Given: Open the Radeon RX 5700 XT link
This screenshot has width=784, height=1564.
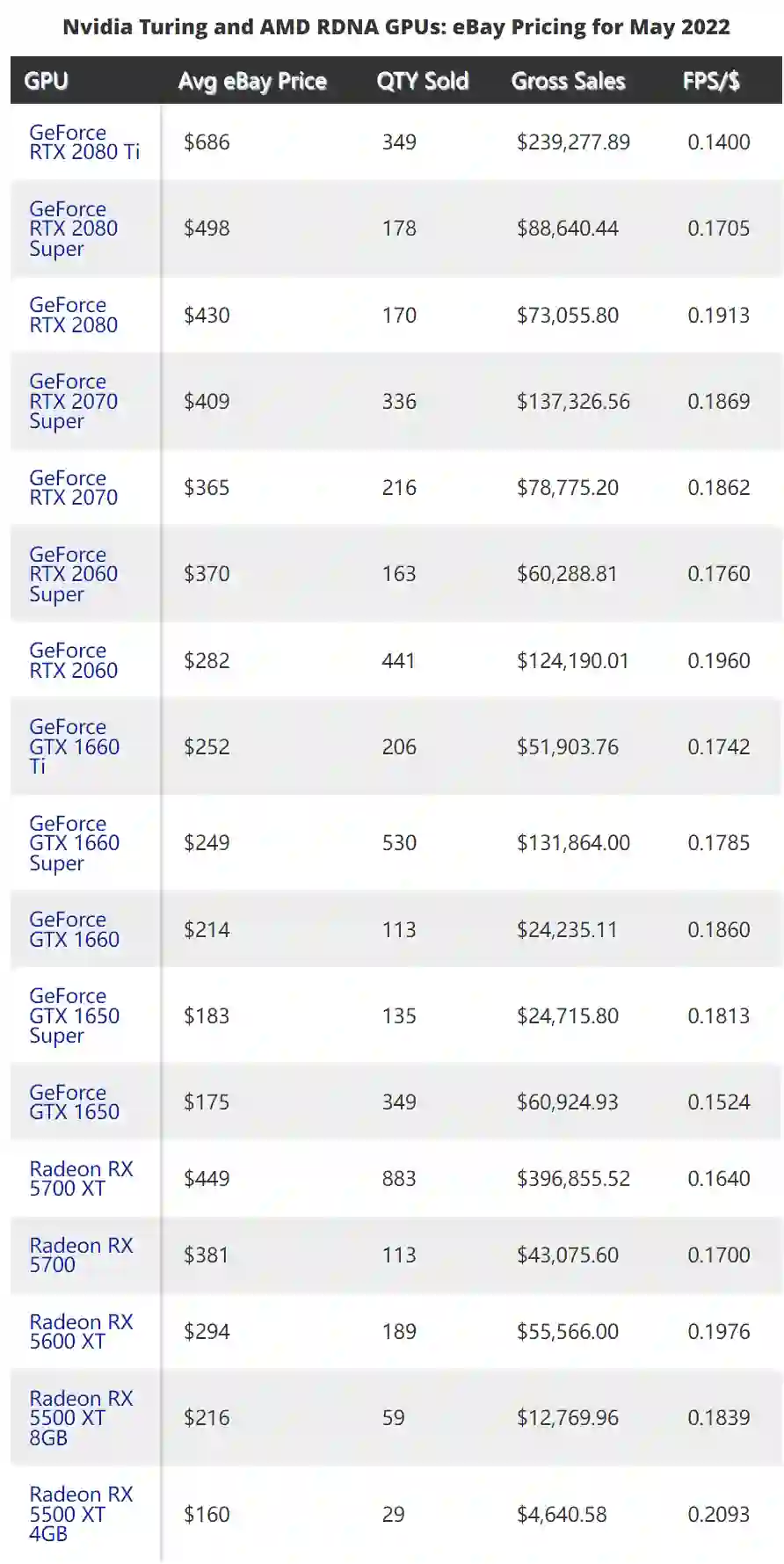Looking at the screenshot, I should (81, 1178).
